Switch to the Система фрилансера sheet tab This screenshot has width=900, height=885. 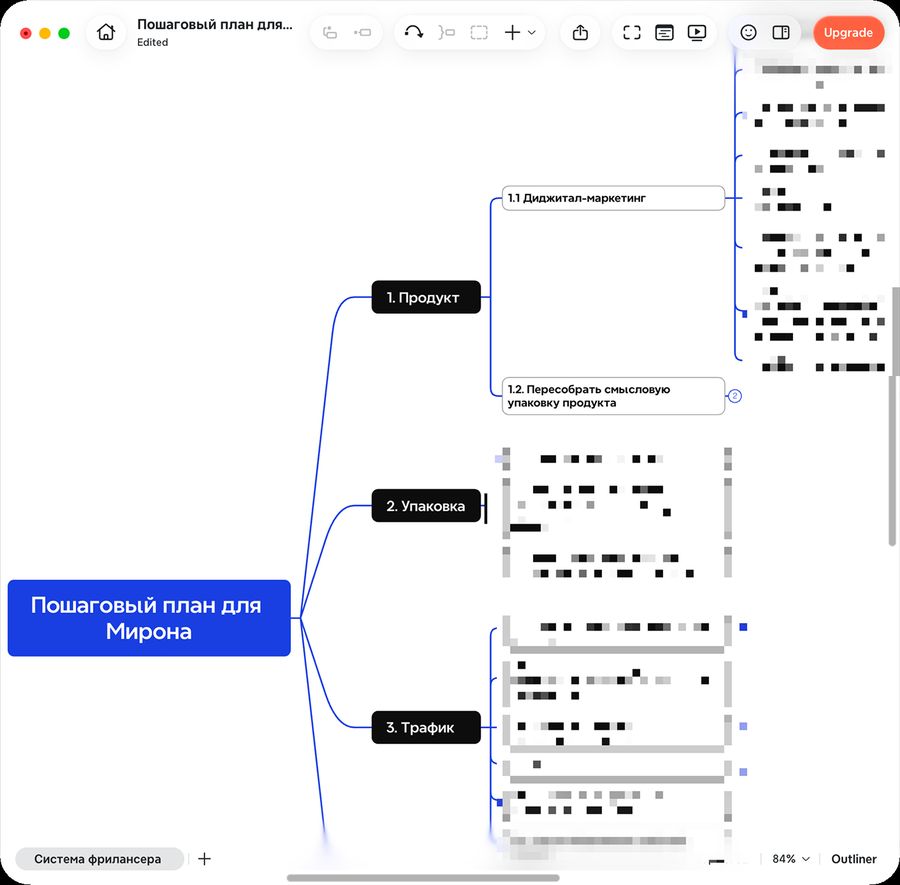pos(98,859)
